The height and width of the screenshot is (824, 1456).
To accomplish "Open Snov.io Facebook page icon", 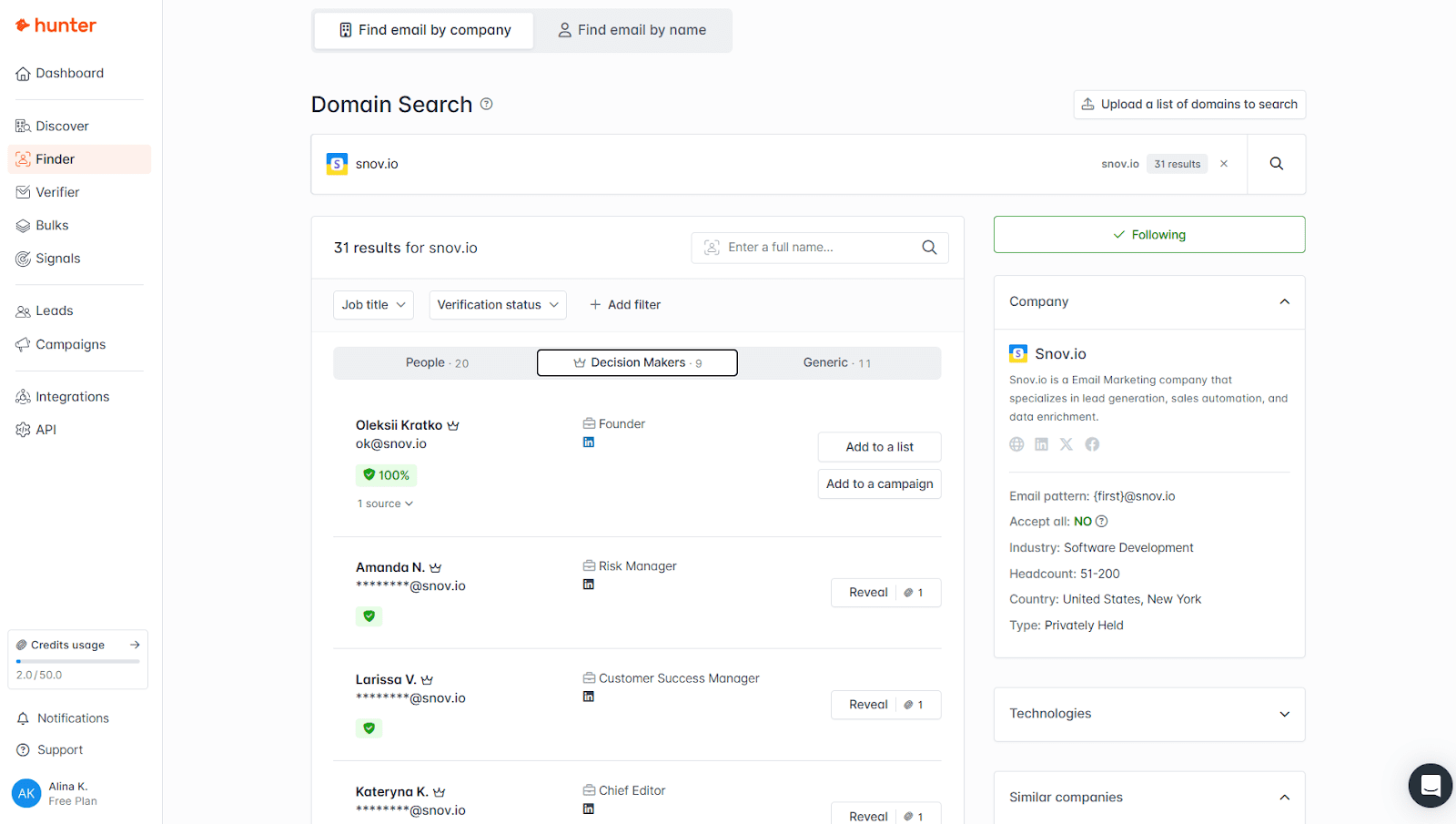I will click(1092, 444).
